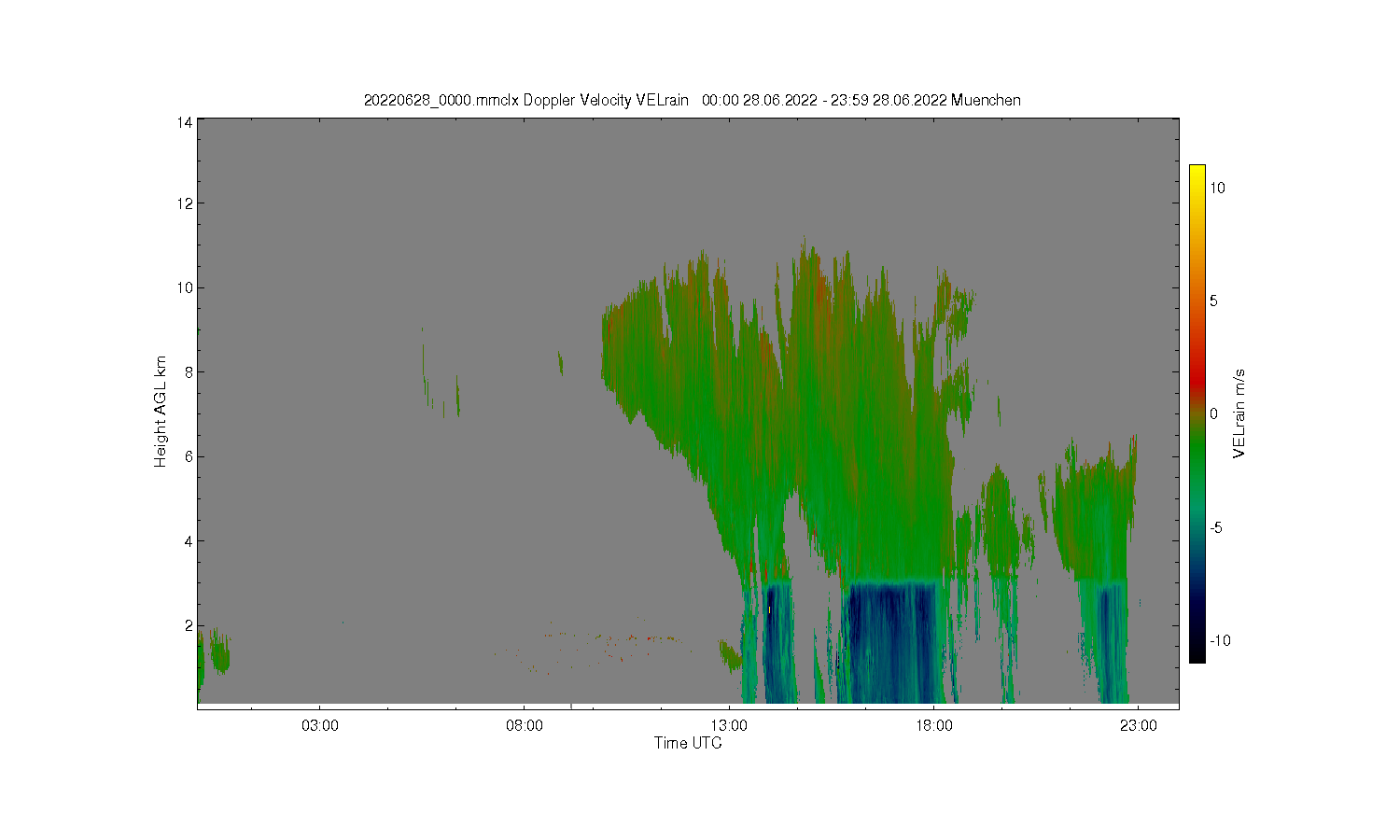Click the height axis tick label '6'

pos(189,456)
